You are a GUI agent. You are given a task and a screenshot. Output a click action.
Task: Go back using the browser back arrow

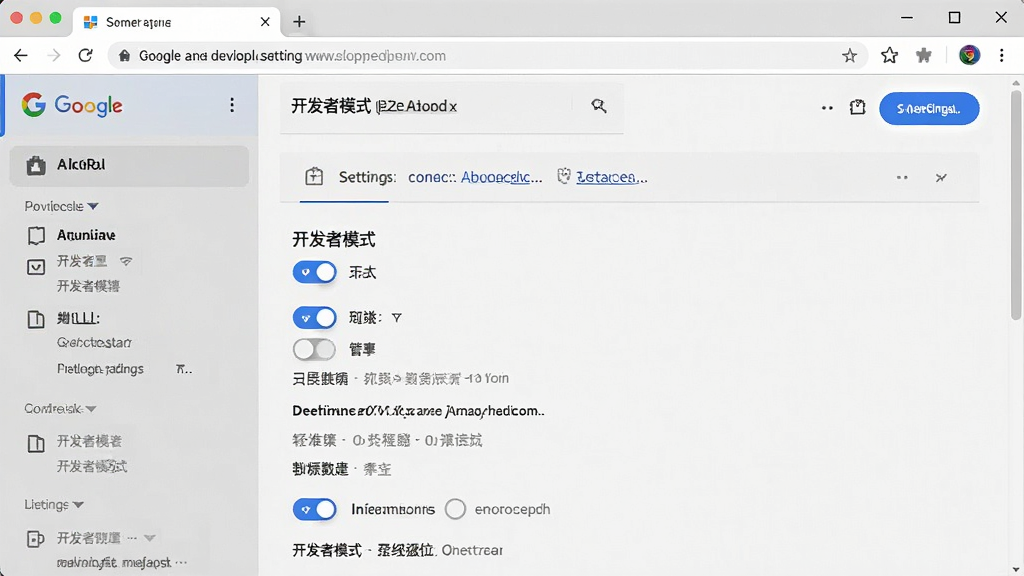[x=21, y=56]
